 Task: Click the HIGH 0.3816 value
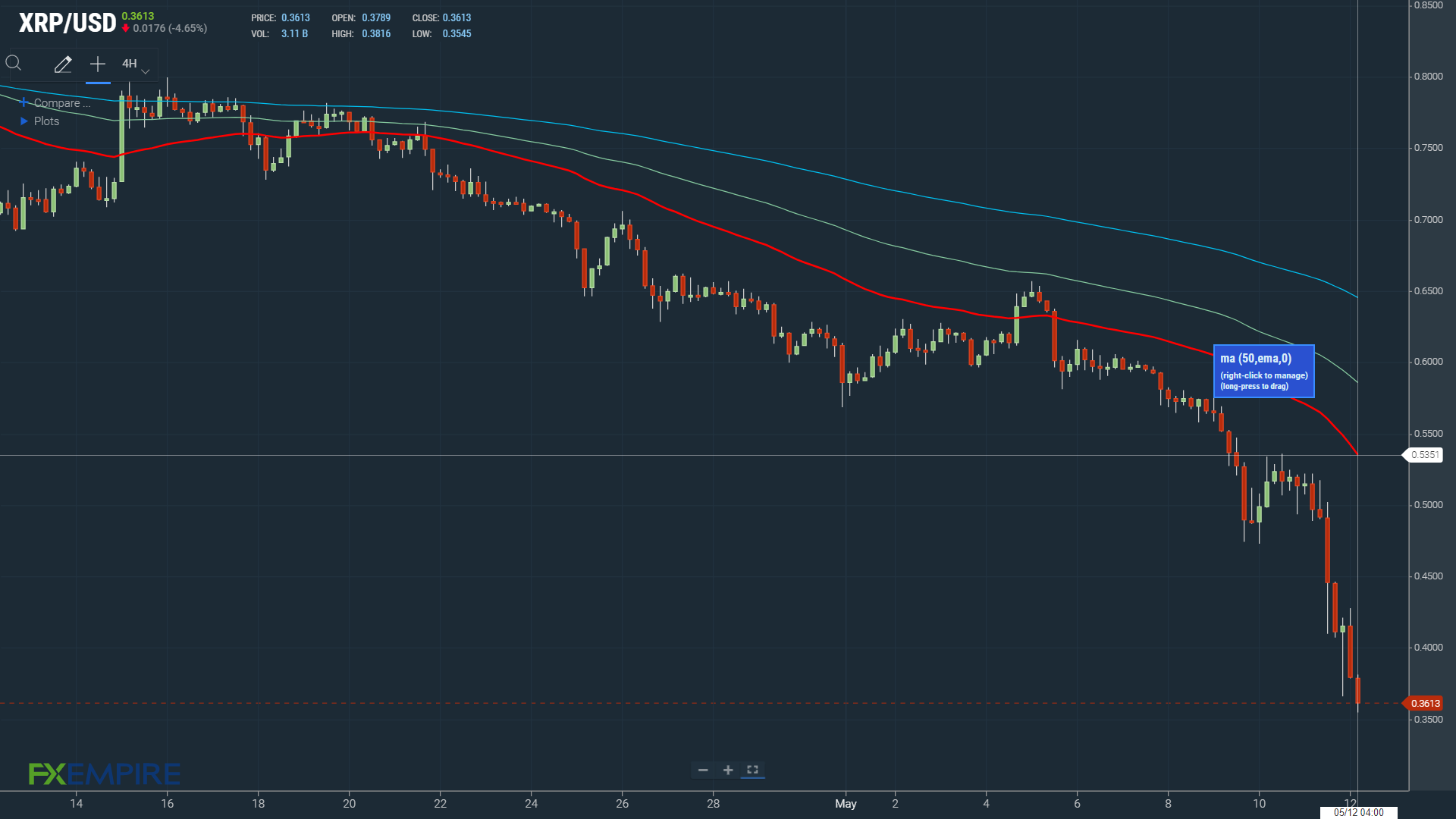tap(376, 34)
